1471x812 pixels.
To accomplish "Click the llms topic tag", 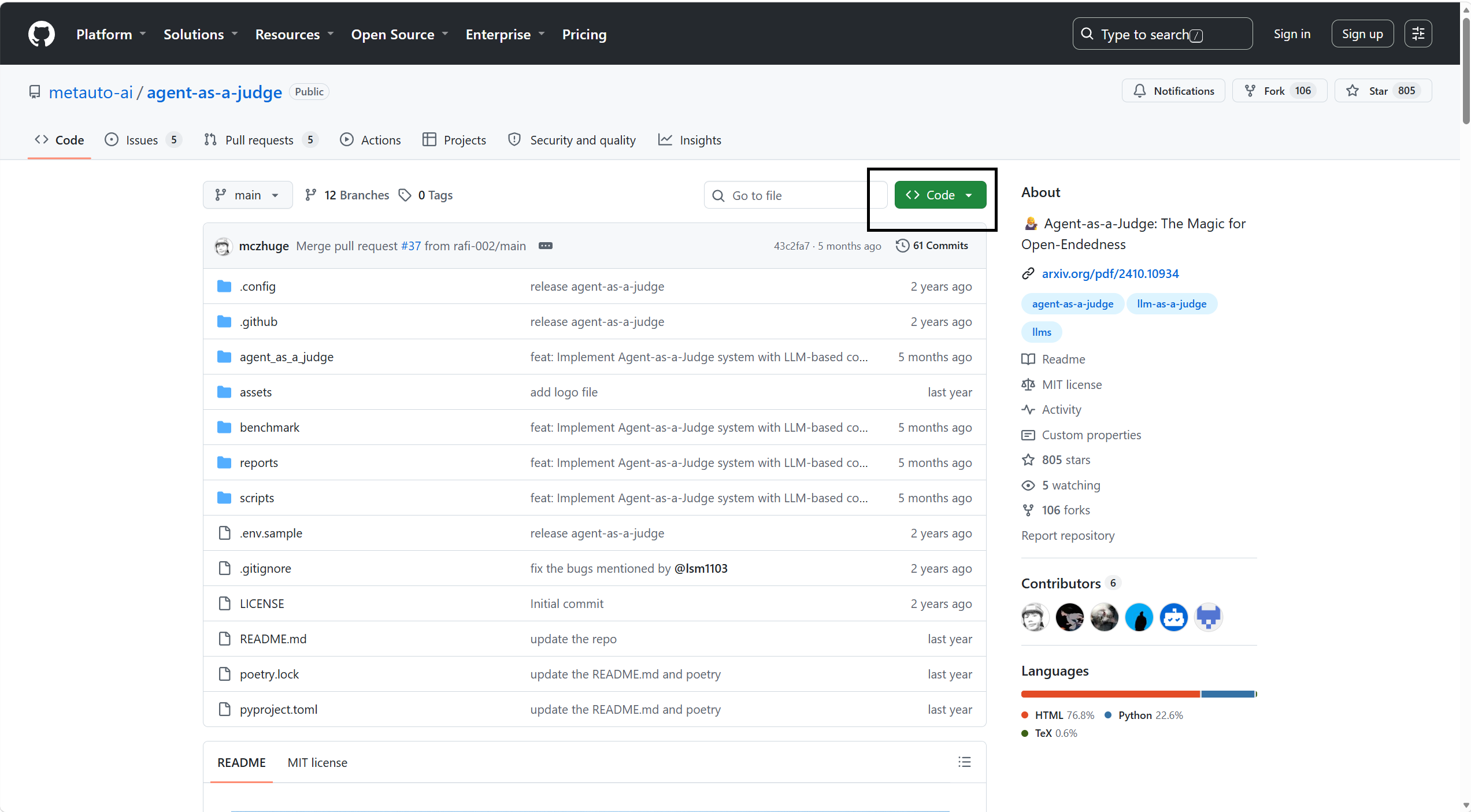I will pyautogui.click(x=1042, y=332).
